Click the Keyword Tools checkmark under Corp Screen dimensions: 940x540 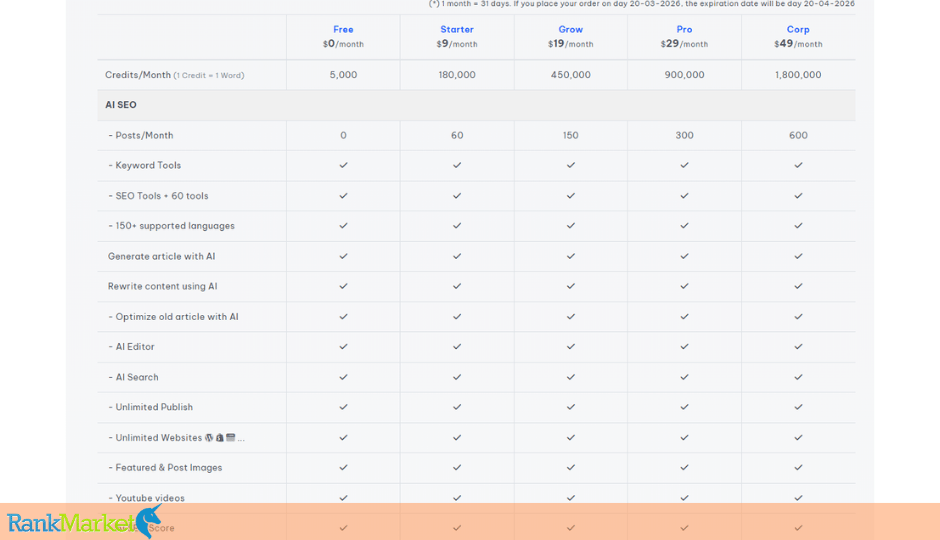click(x=799, y=165)
